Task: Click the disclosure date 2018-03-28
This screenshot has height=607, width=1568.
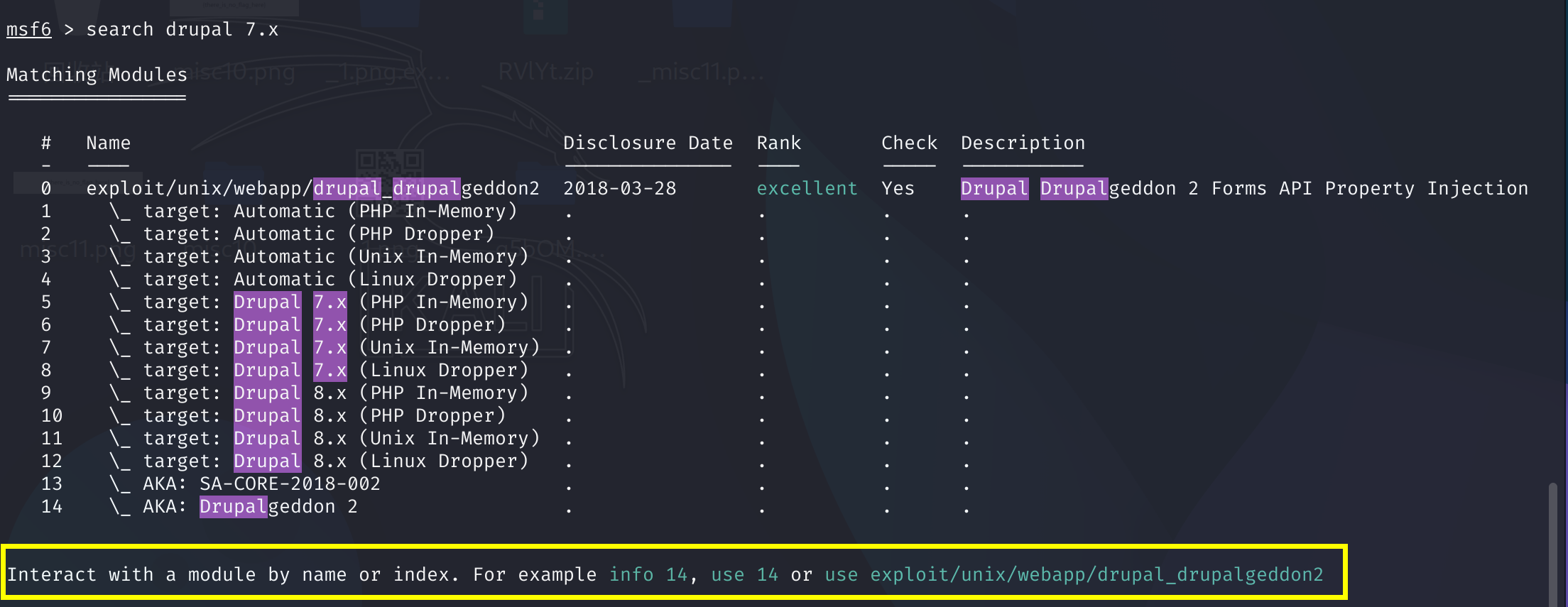Action: (x=619, y=189)
